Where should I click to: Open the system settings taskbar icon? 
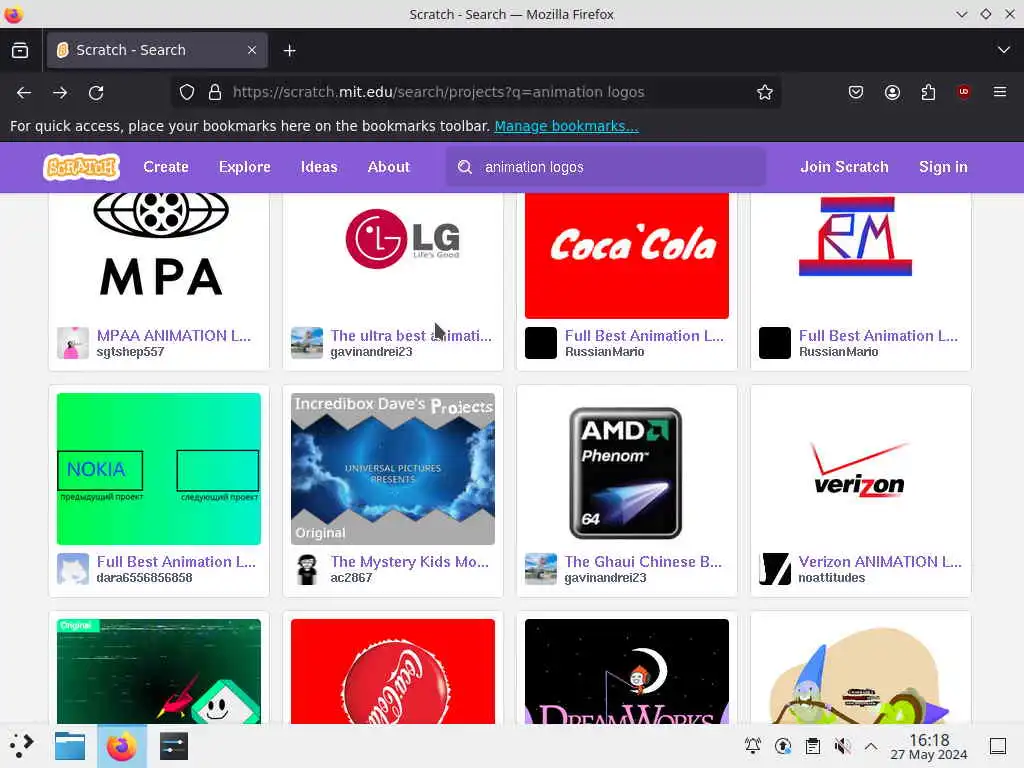[x=173, y=746]
